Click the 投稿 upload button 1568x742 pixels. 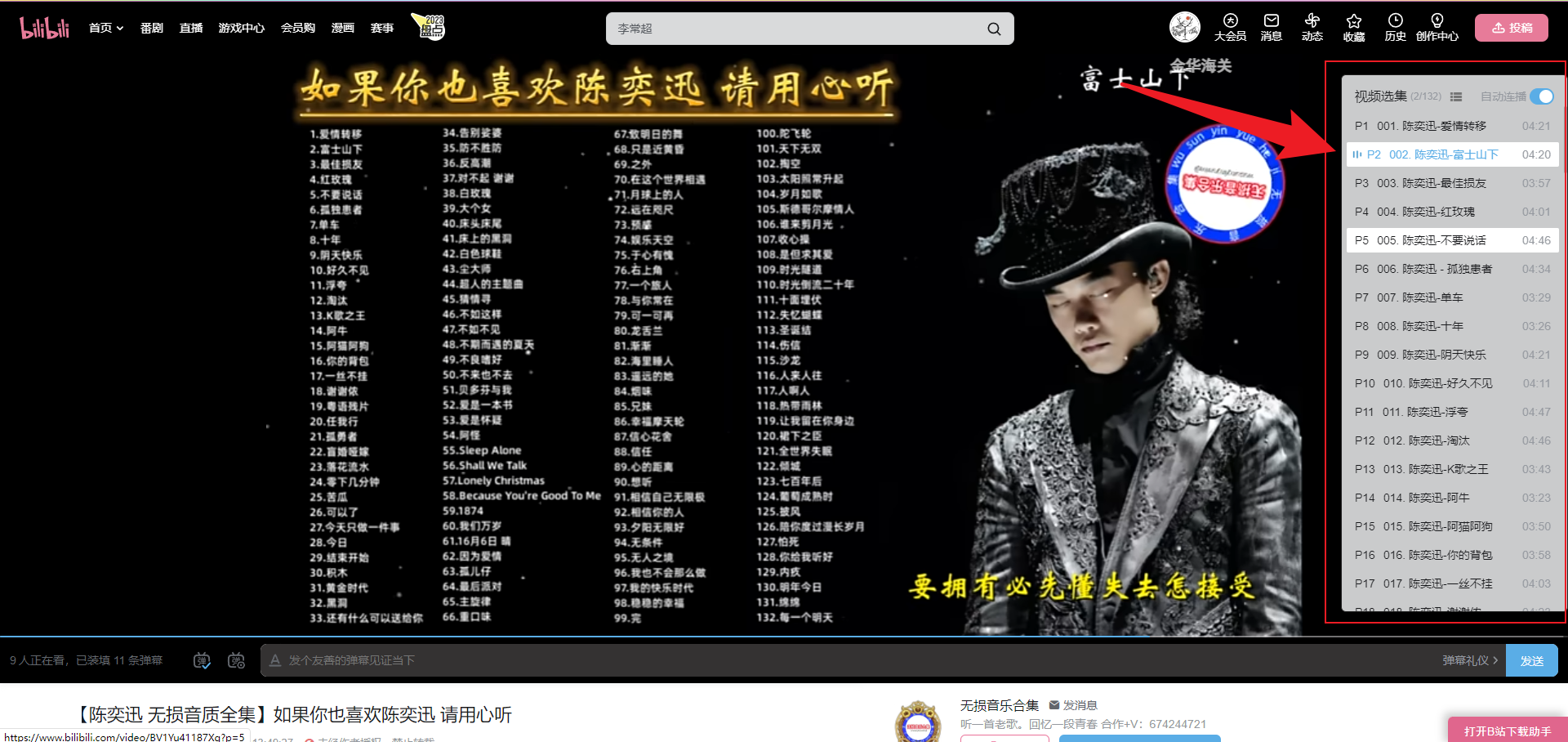[x=1511, y=28]
